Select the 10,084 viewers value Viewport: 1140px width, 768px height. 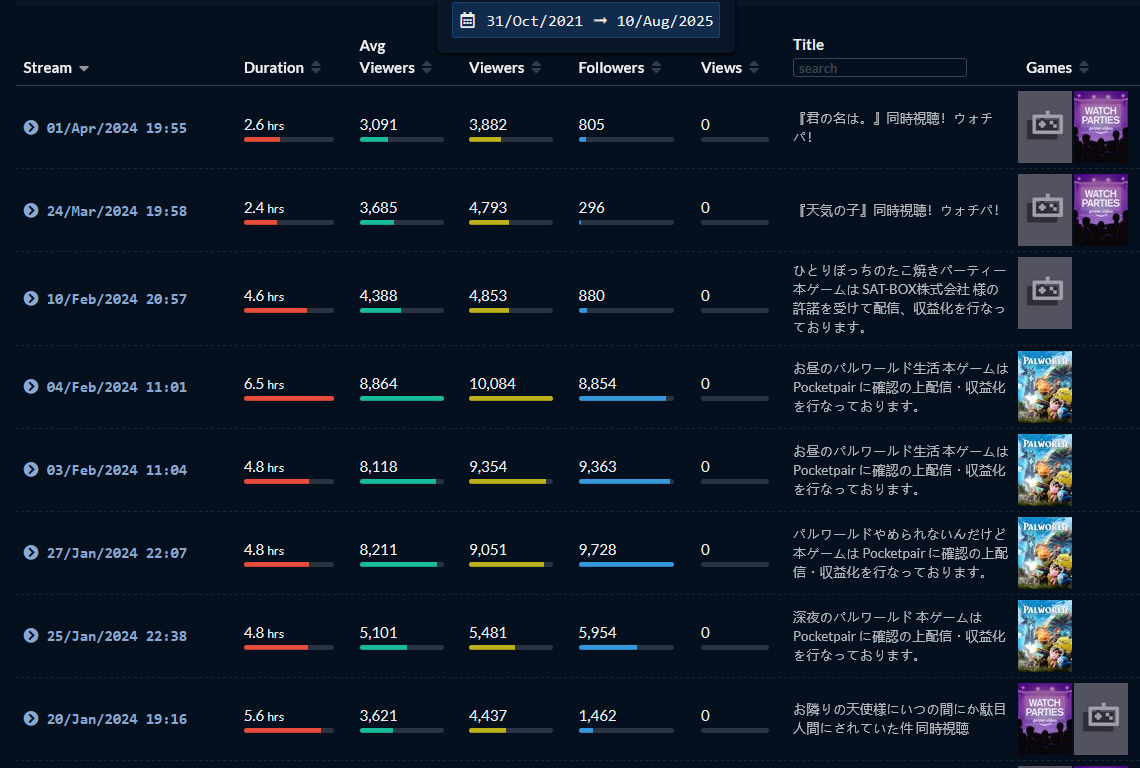coord(492,383)
